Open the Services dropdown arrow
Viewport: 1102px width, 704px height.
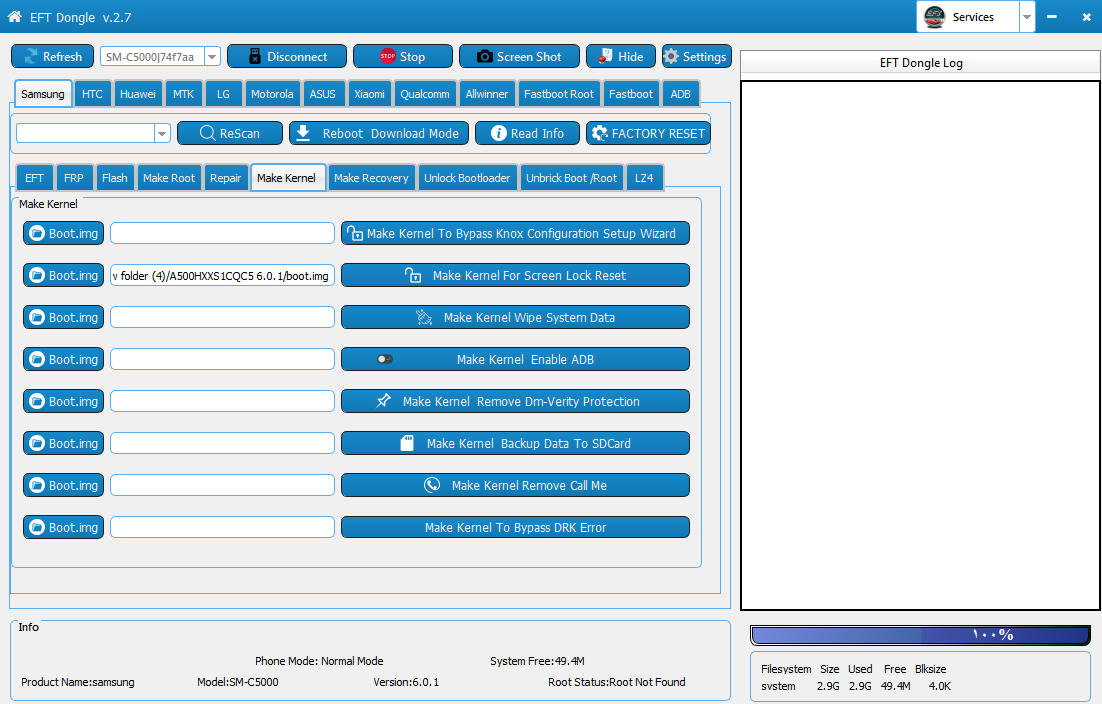1027,17
